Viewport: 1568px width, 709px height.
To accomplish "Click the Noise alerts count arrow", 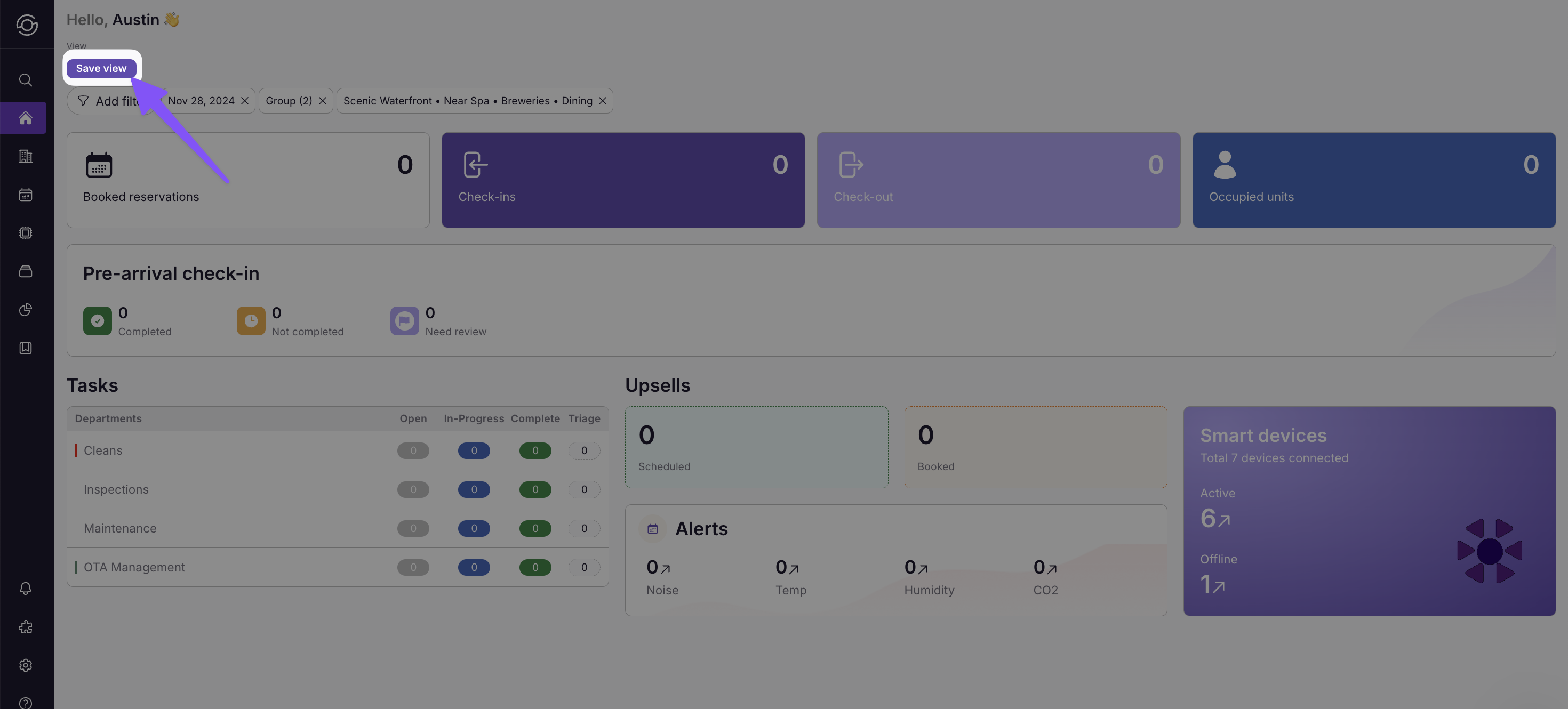I will 665,569.
